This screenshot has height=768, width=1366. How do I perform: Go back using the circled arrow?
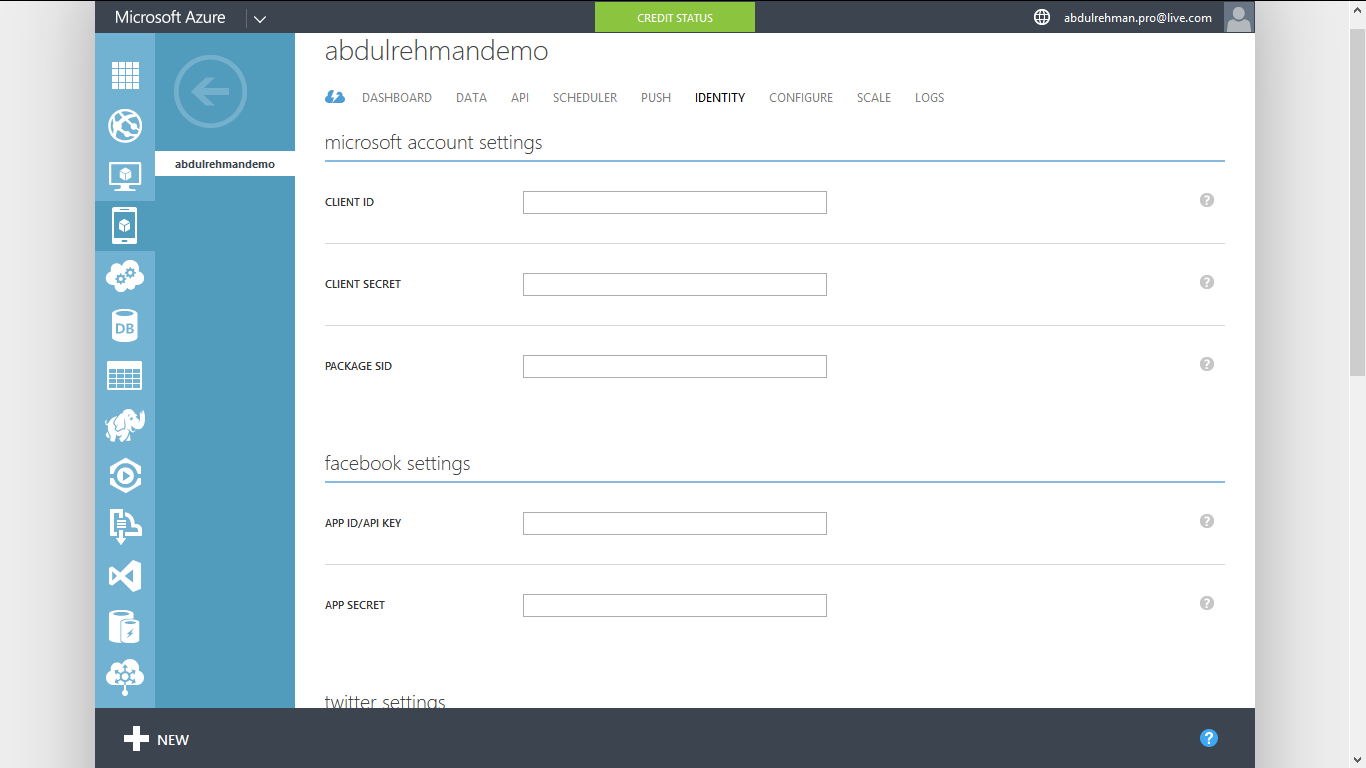(x=210, y=92)
